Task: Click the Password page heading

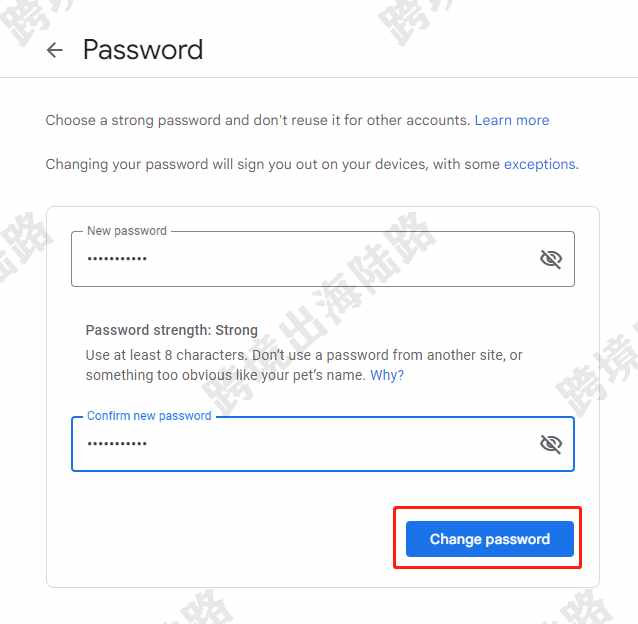Action: (x=143, y=50)
